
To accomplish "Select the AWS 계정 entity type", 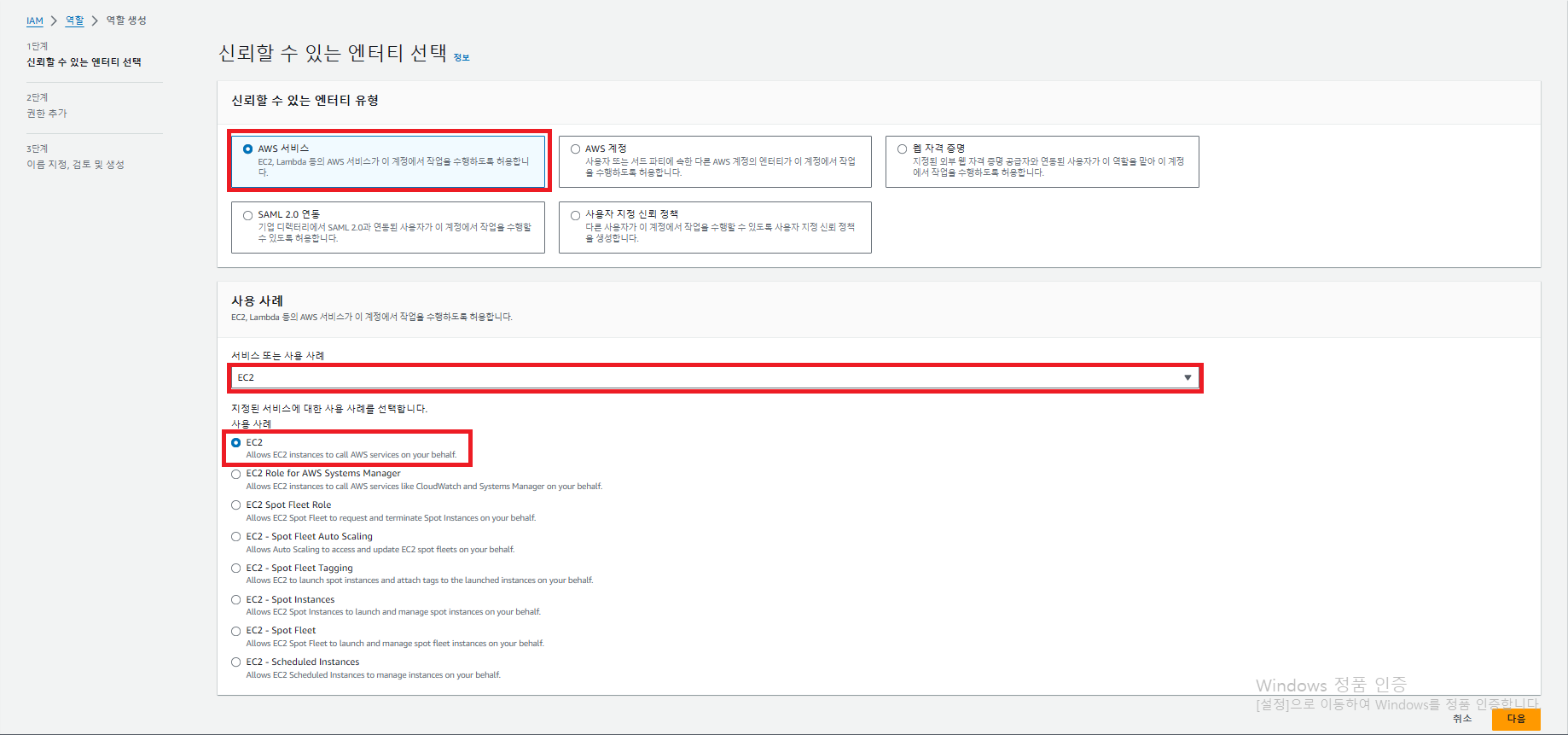I will tap(715, 160).
